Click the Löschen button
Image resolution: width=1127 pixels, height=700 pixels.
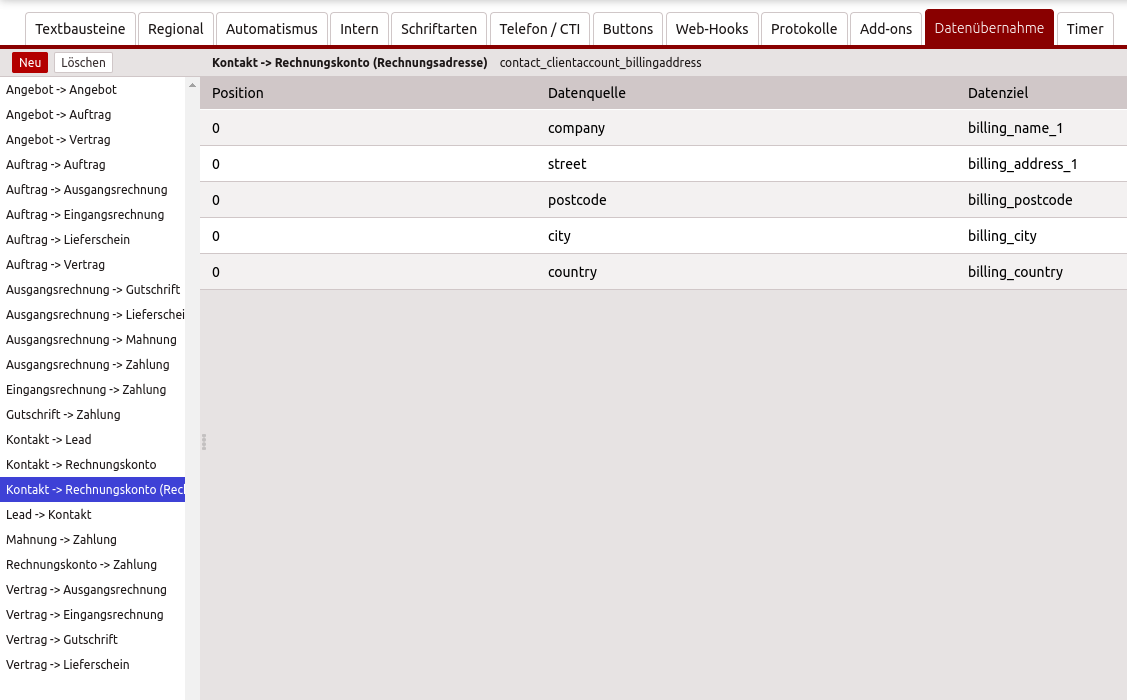[x=83, y=63]
